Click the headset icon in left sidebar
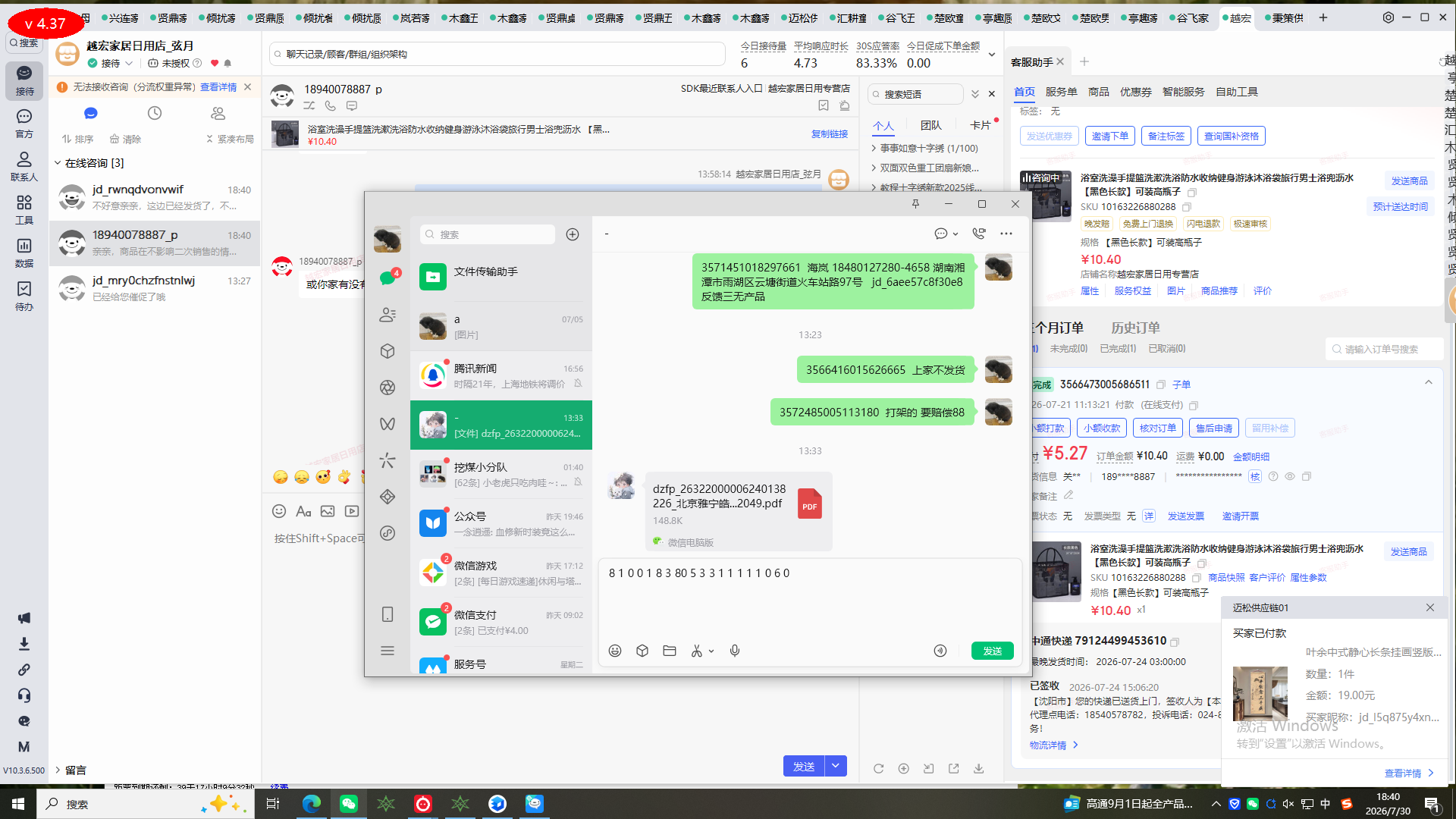Screen dimensions: 1456x819 tap(24, 695)
